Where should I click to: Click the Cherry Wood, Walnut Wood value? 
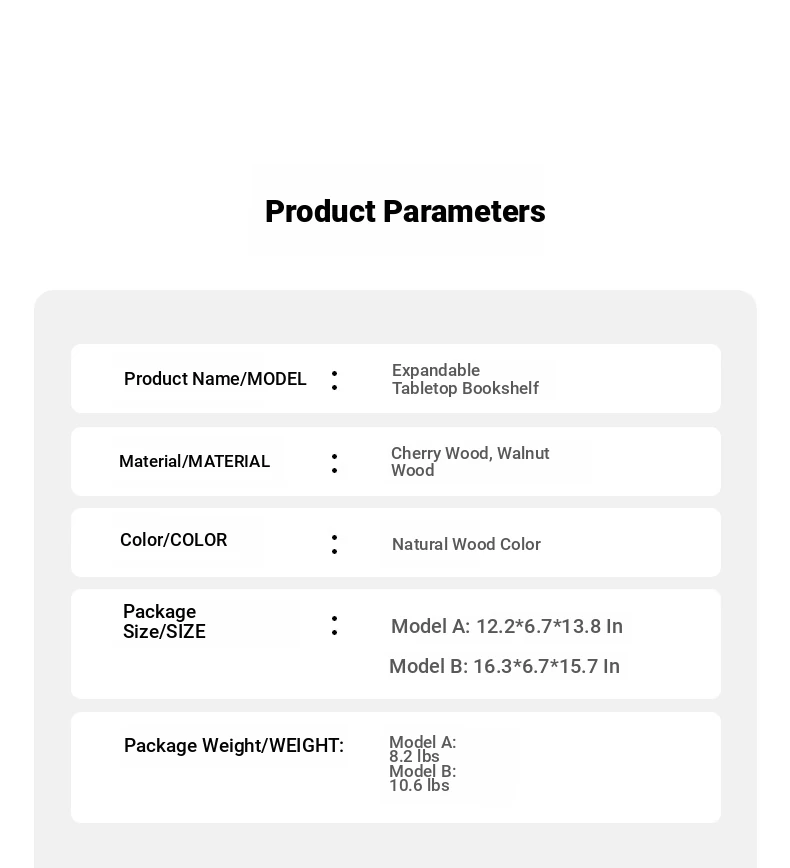[x=470, y=462]
